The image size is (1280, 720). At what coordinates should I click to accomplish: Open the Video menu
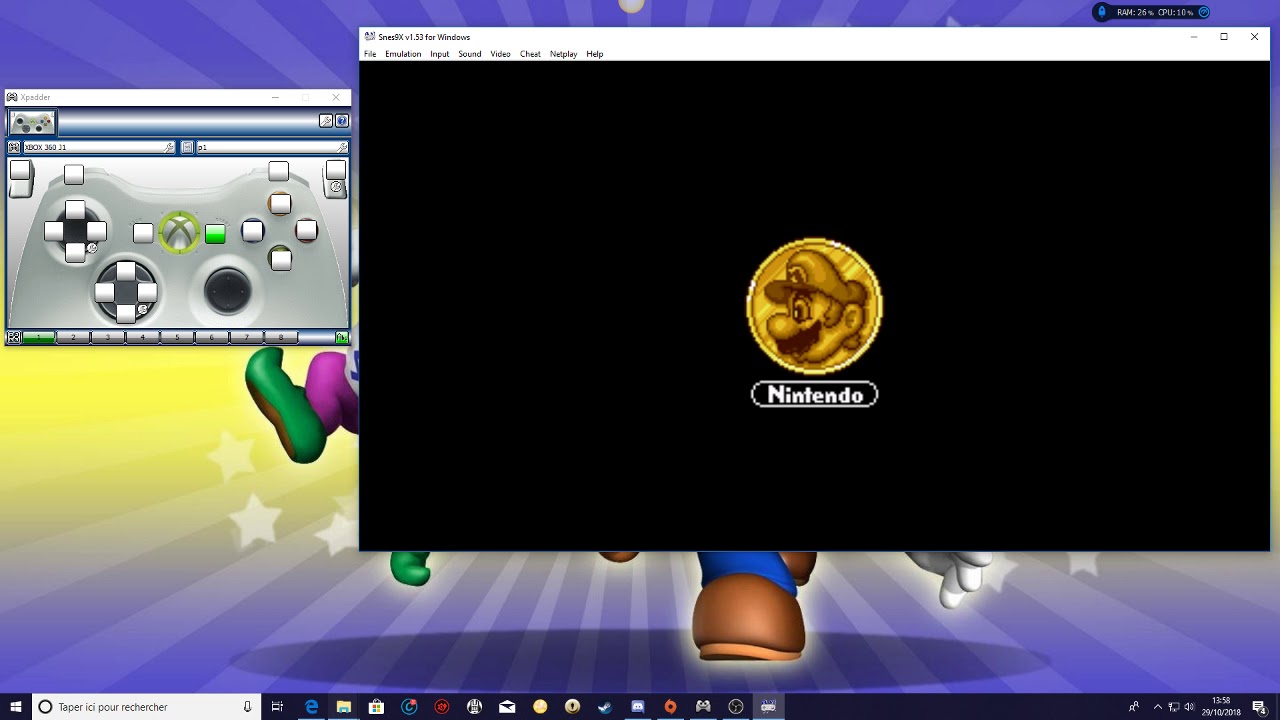pyautogui.click(x=501, y=54)
